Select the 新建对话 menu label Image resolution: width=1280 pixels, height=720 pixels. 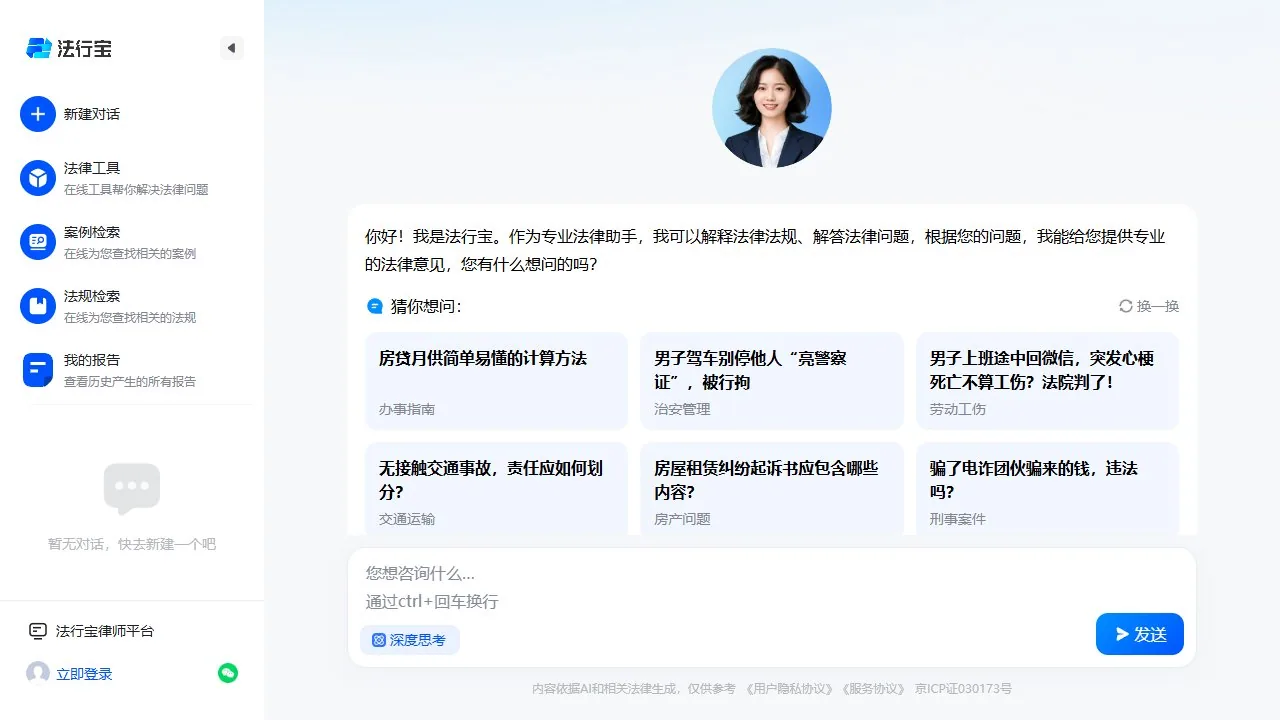pyautogui.click(x=92, y=114)
